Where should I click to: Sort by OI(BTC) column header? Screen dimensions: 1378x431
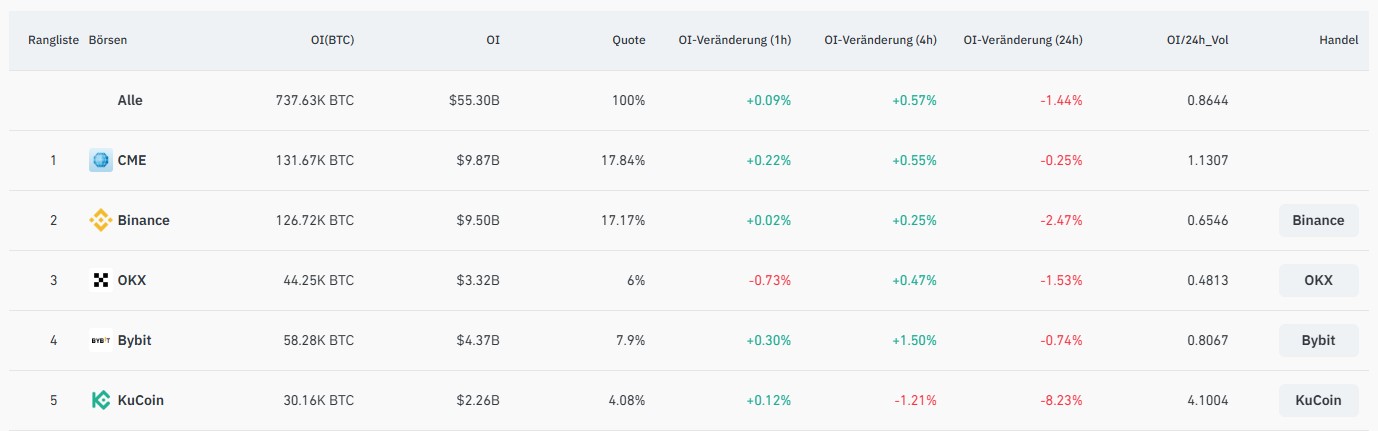tap(332, 40)
